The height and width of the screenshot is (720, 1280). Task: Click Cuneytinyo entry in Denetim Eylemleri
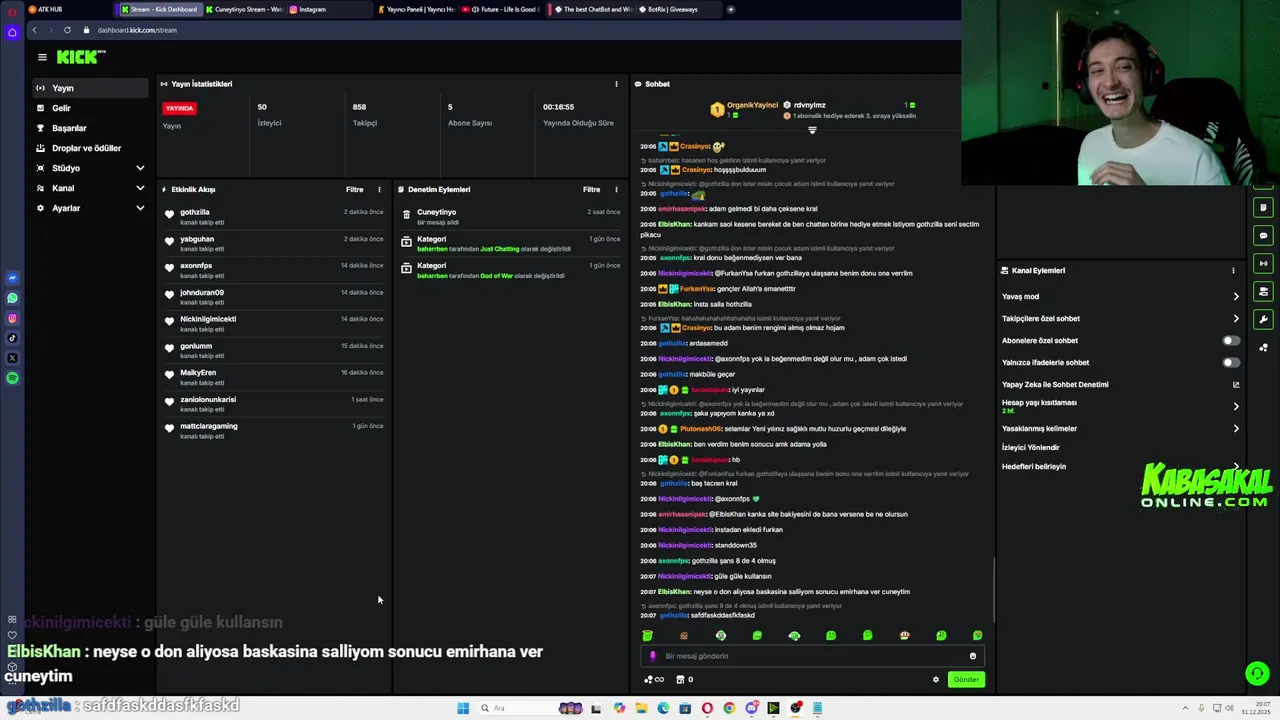point(437,212)
